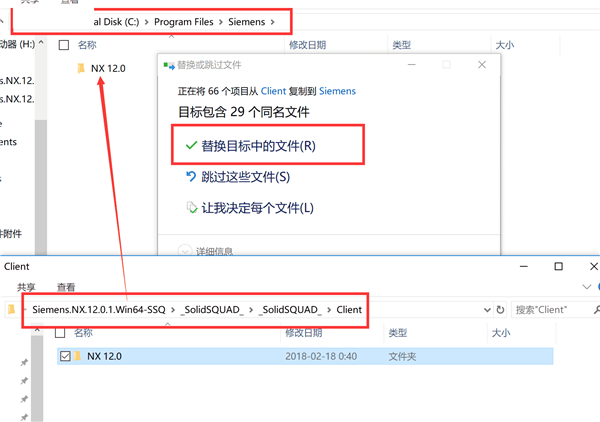Expand chevron after Program Files breadcrumb
Screen dimensions: 600x422
[221, 22]
